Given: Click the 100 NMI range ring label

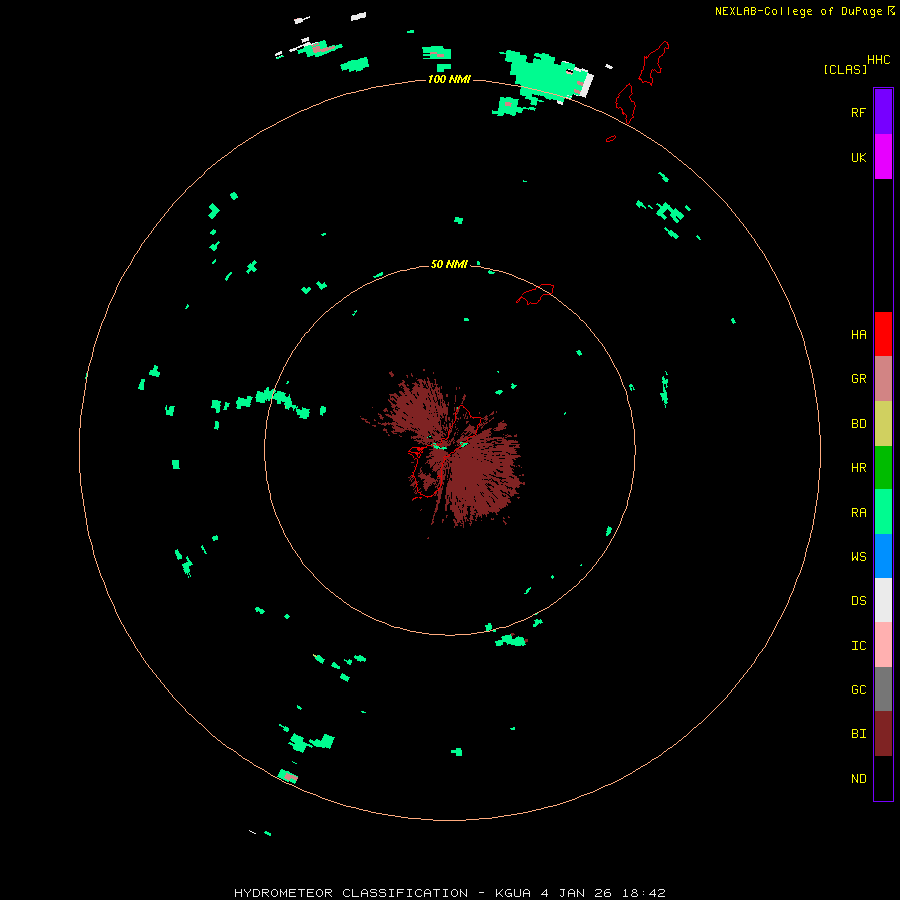Looking at the screenshot, I should click(x=449, y=79).
